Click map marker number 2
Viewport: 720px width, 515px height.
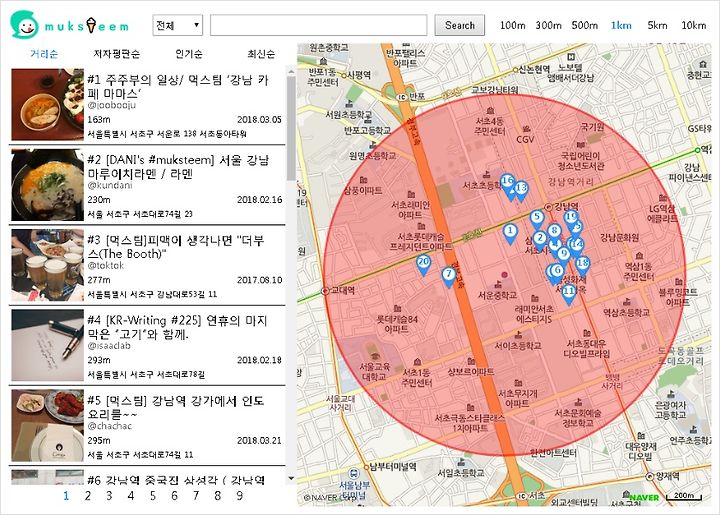(540, 240)
